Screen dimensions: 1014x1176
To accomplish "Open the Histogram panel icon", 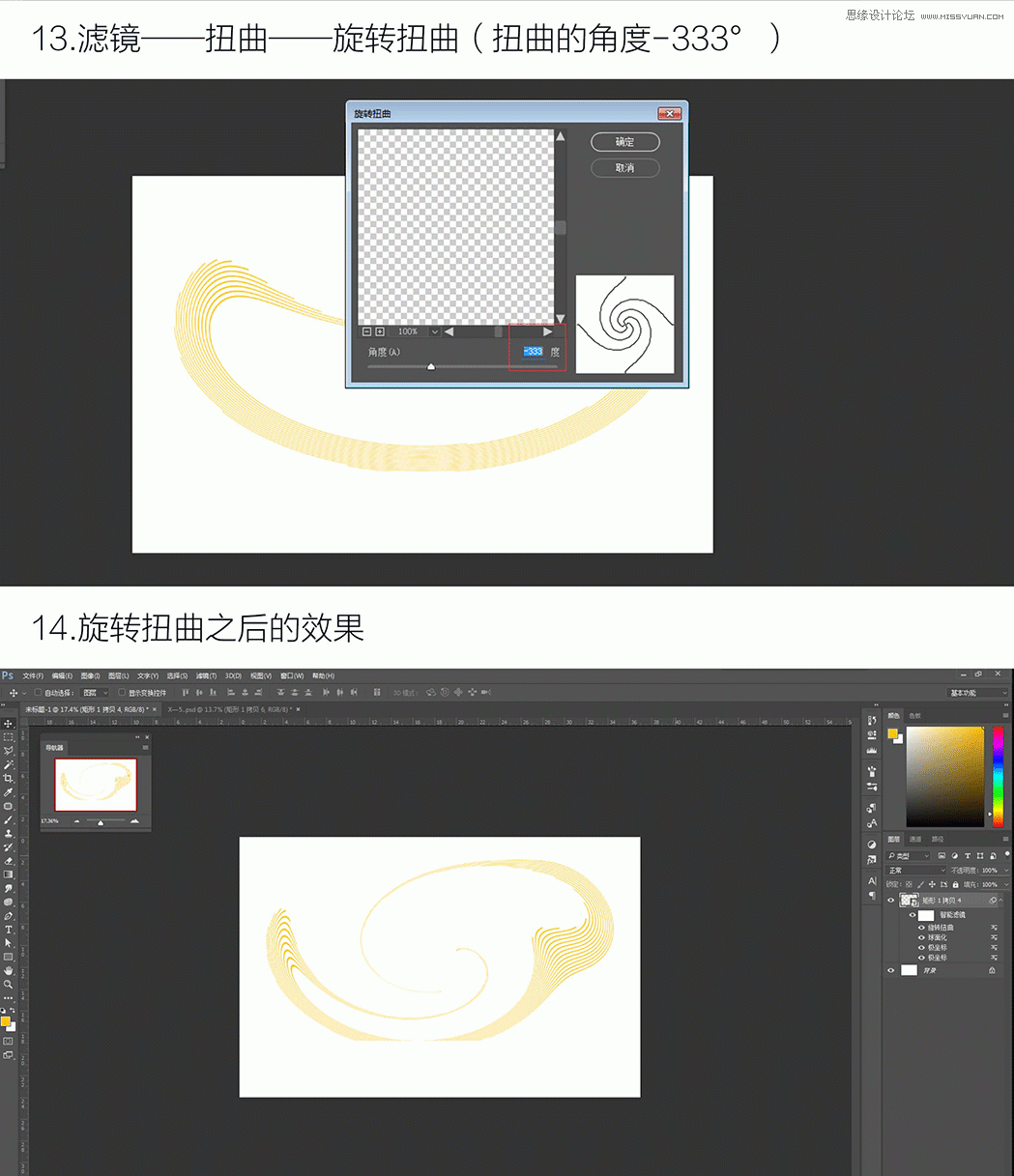I will (871, 750).
